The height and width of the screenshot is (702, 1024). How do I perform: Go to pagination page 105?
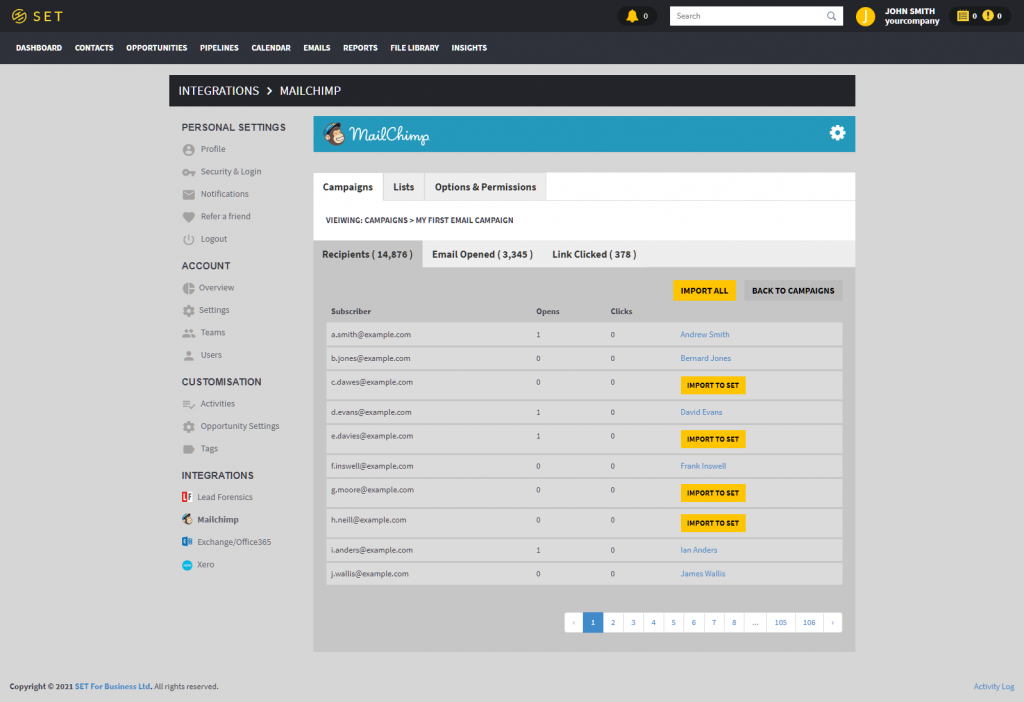(780, 622)
